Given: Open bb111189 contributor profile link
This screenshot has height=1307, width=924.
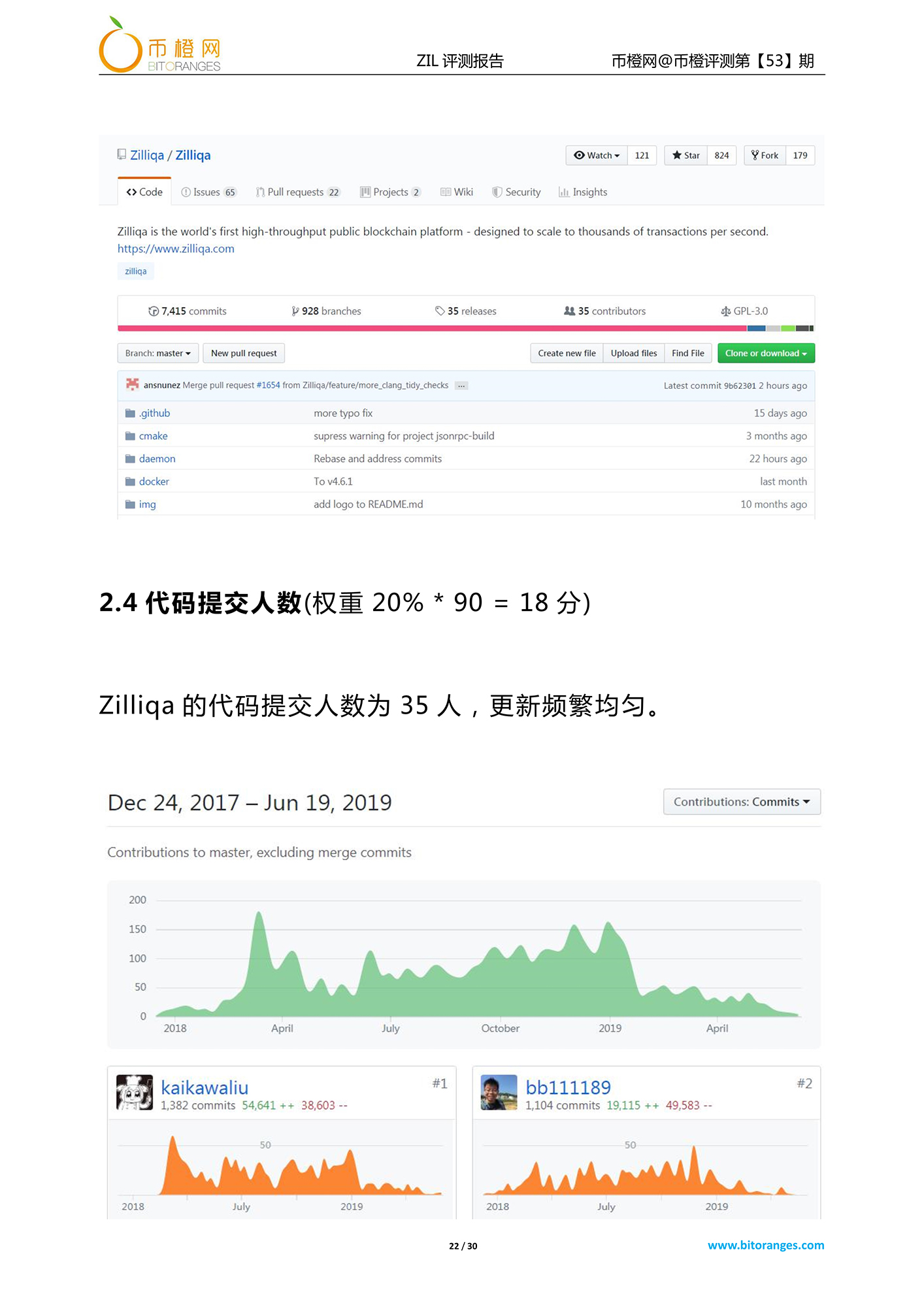Looking at the screenshot, I should coord(568,1087).
